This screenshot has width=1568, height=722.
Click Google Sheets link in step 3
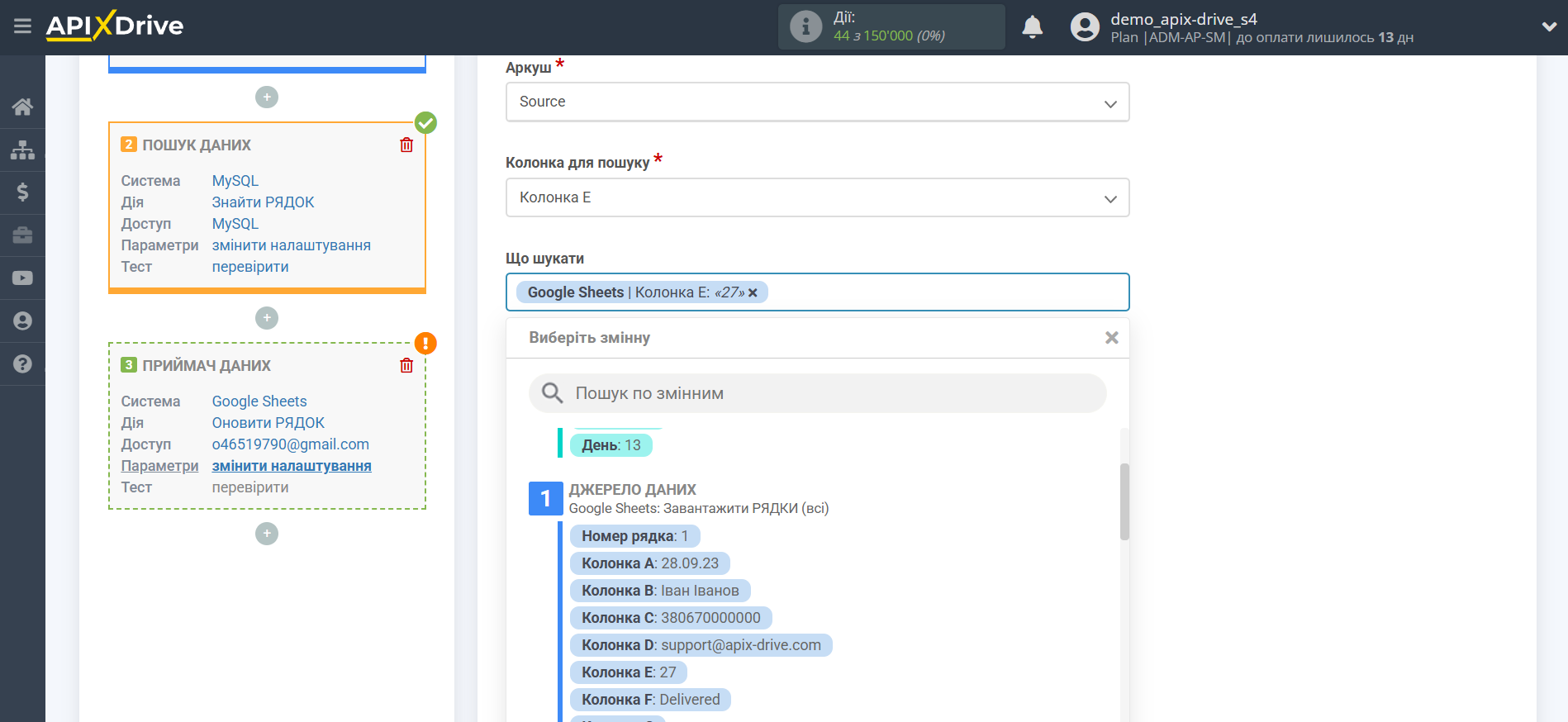pyautogui.click(x=259, y=401)
